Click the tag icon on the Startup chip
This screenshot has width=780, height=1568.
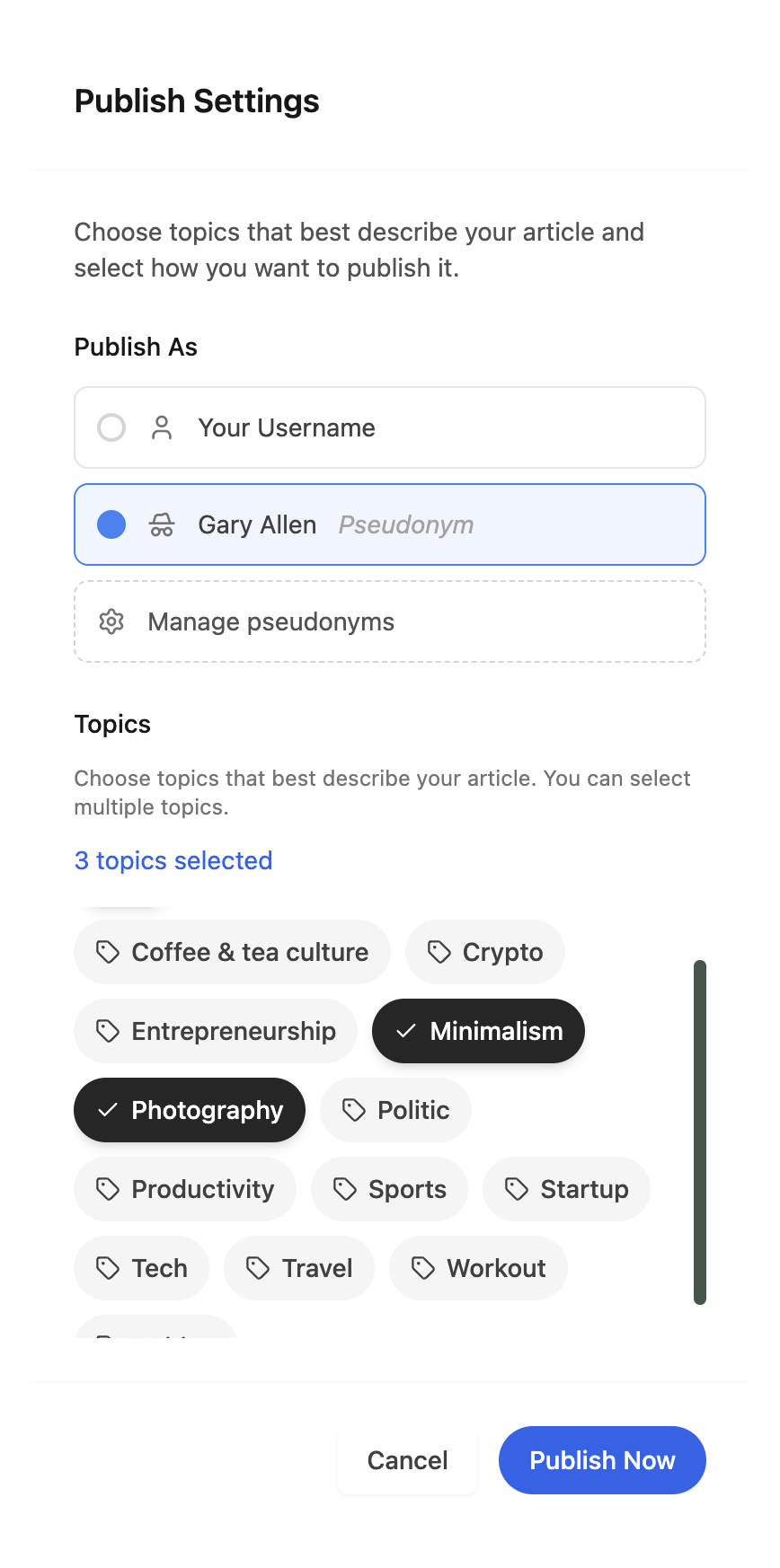[x=517, y=1189]
